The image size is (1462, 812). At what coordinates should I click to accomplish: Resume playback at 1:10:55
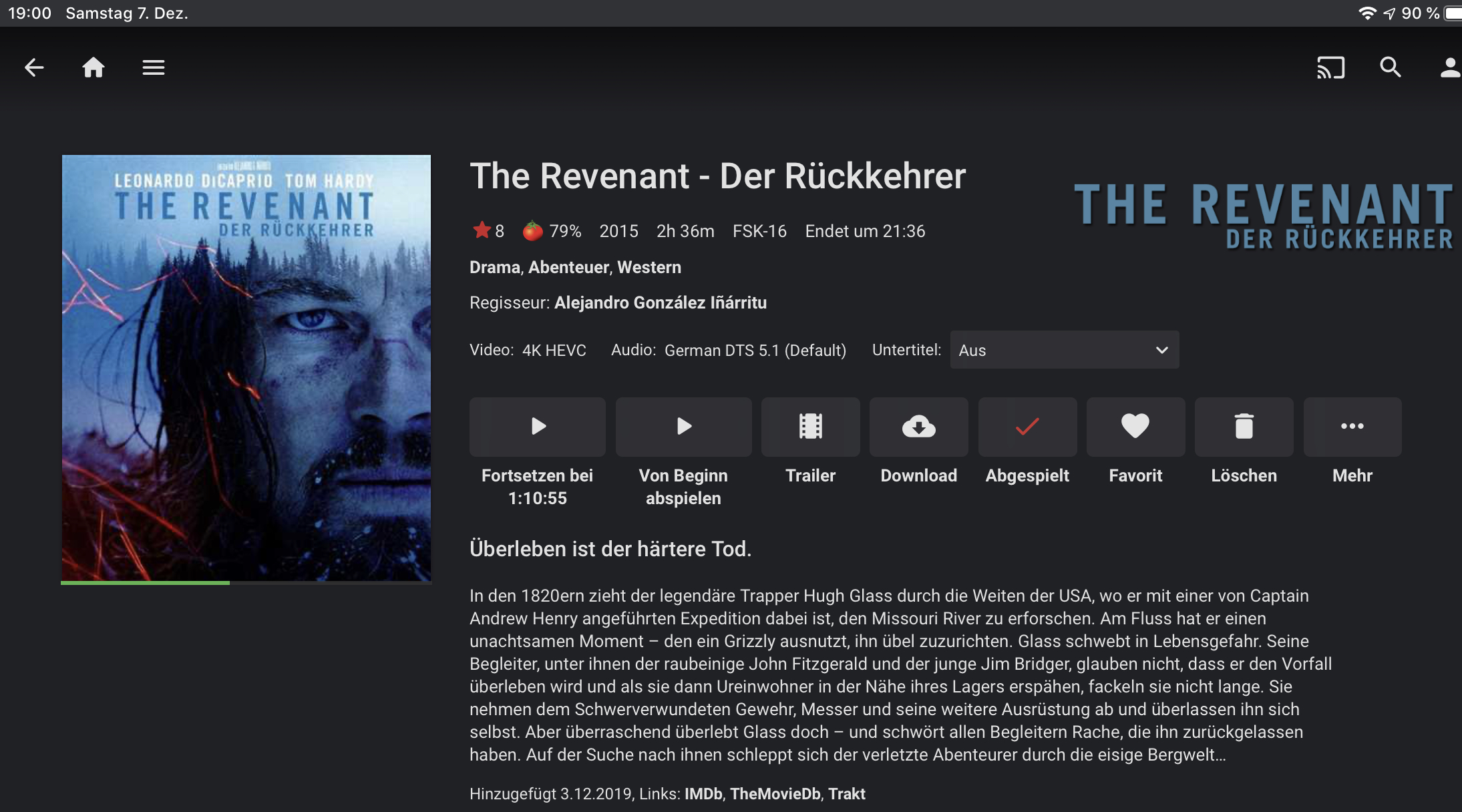click(538, 427)
